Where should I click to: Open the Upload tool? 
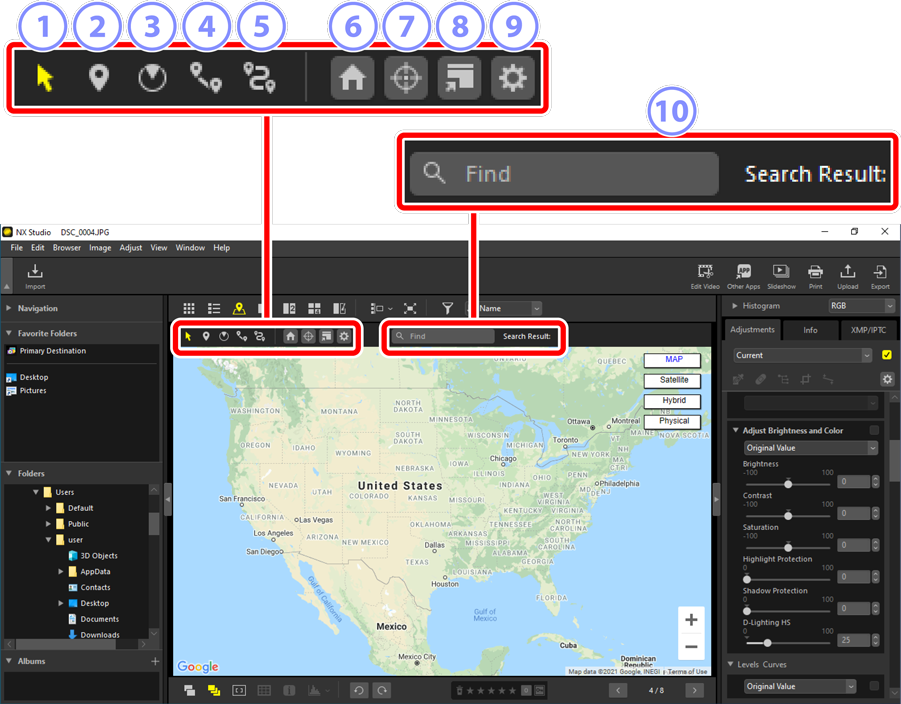tap(848, 276)
